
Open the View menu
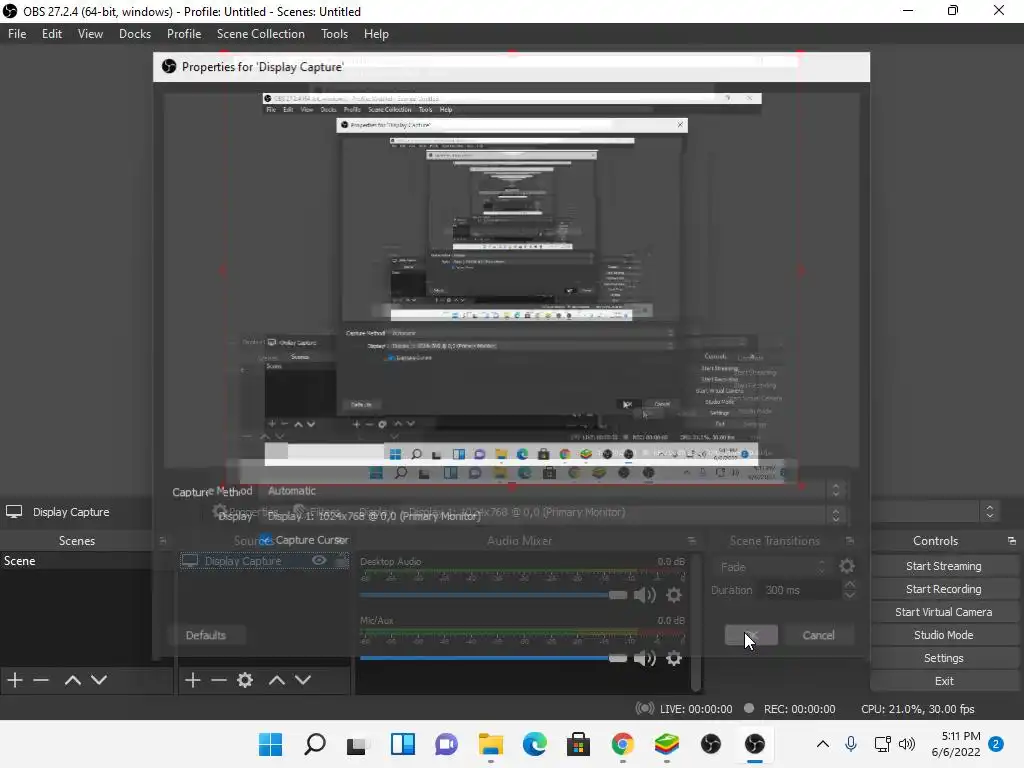[90, 34]
